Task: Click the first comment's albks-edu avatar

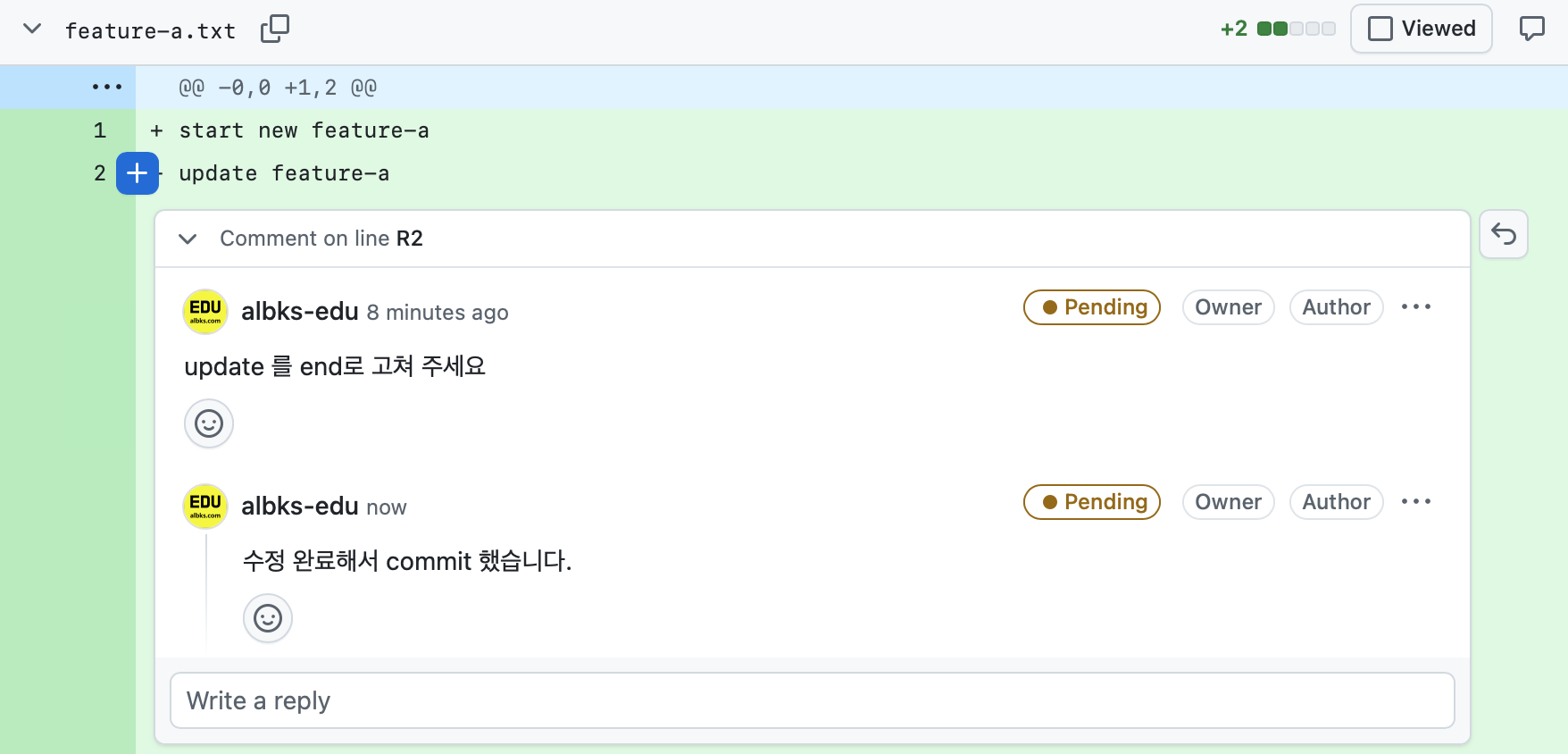Action: pos(205,312)
